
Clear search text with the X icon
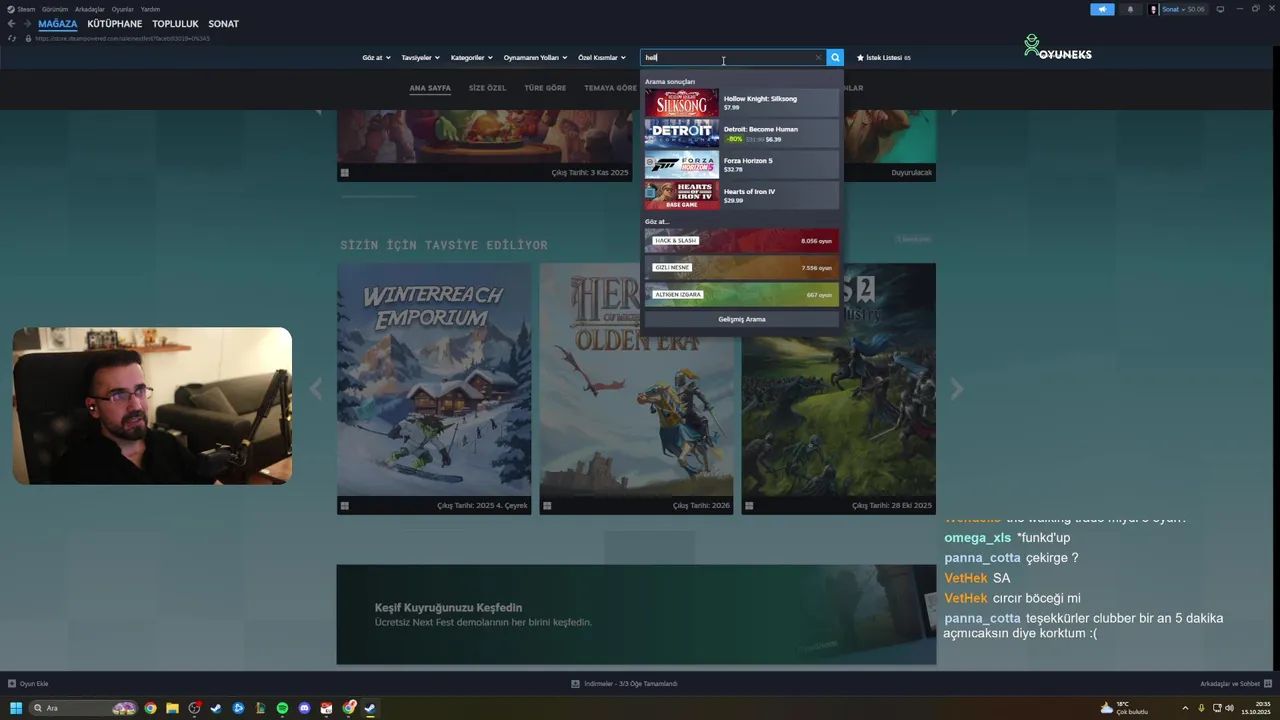pos(818,58)
